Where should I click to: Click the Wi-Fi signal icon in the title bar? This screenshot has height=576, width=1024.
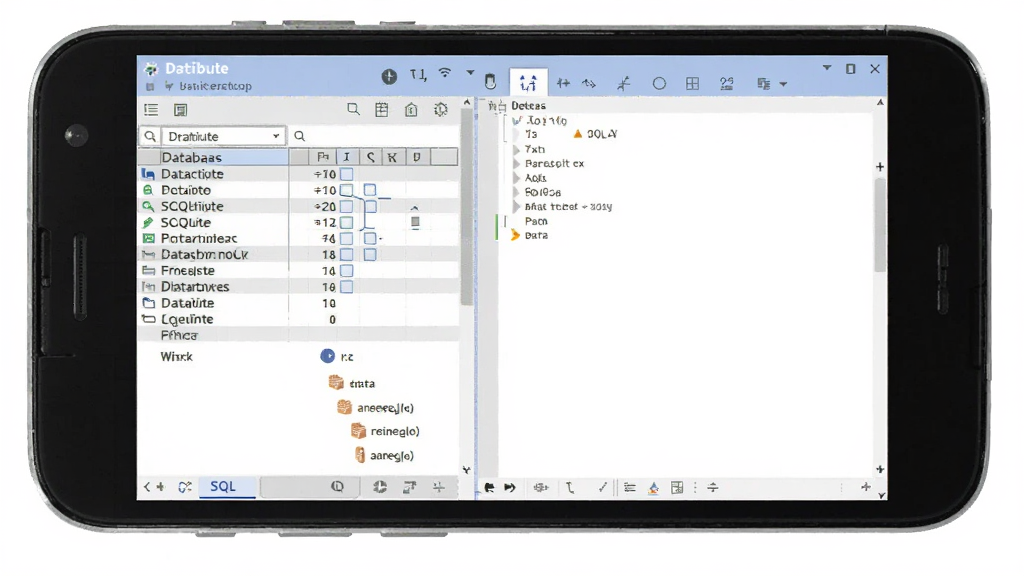tap(445, 73)
